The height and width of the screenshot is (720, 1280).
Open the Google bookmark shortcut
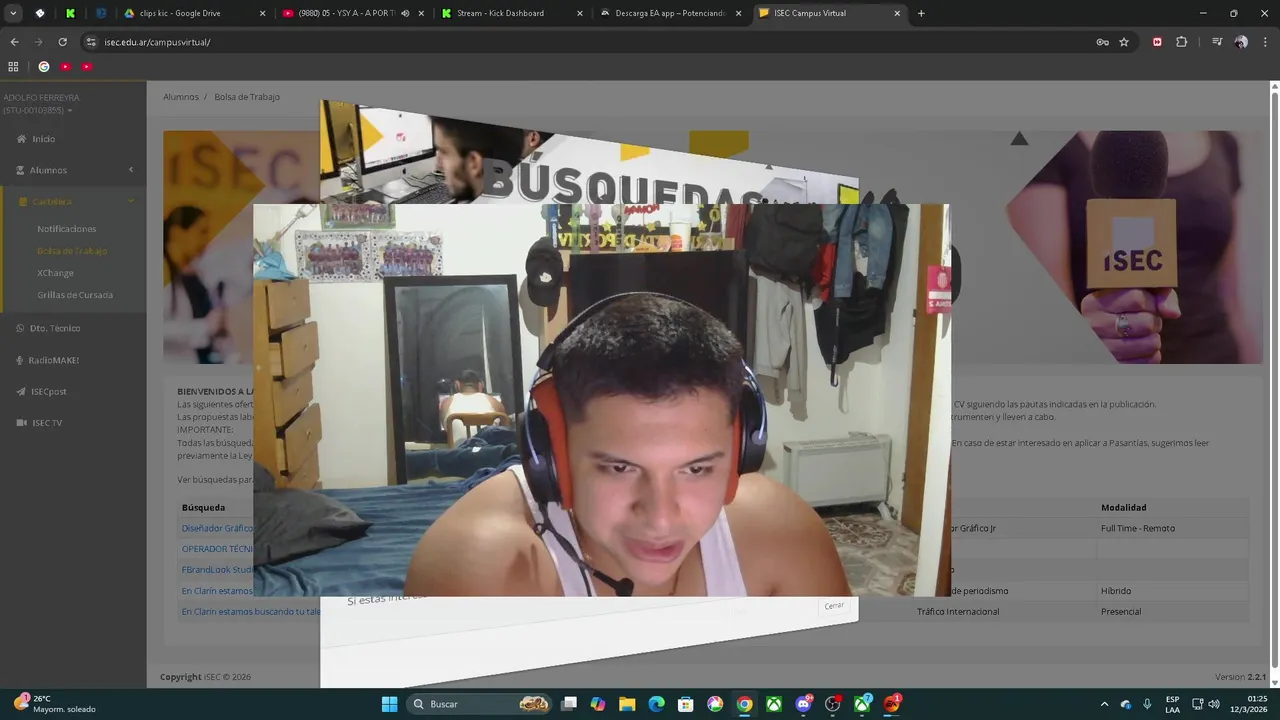[44, 67]
